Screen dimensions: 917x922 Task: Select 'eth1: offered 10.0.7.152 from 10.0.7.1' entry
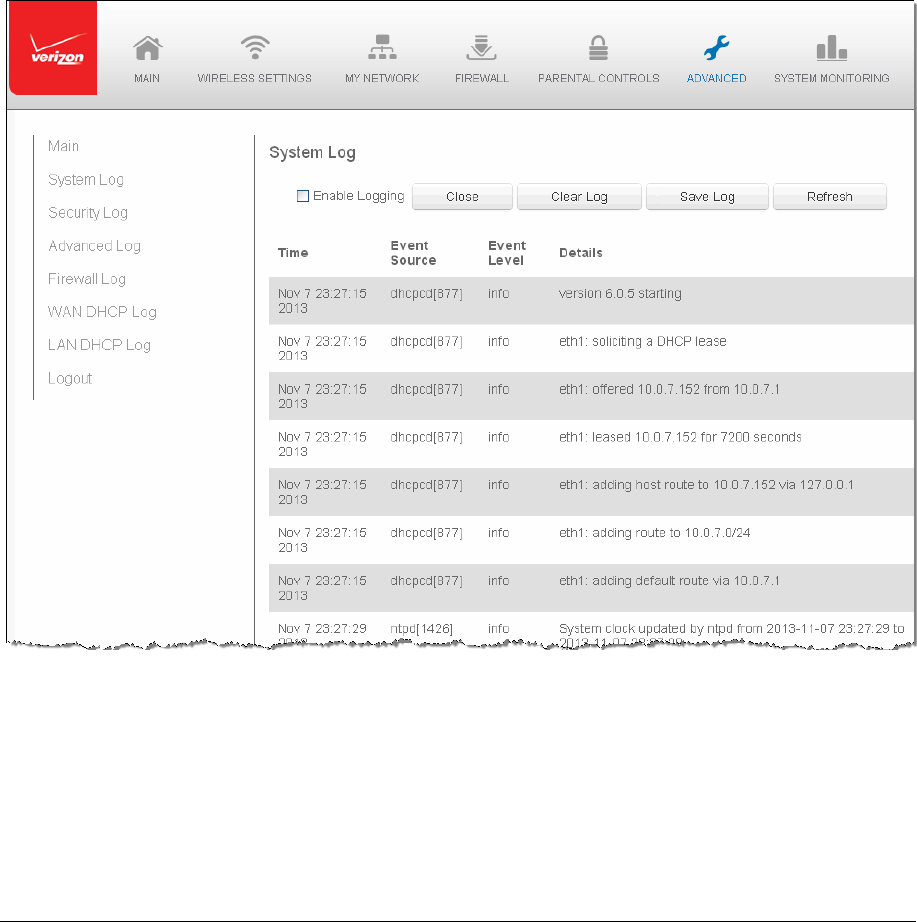[x=591, y=396]
